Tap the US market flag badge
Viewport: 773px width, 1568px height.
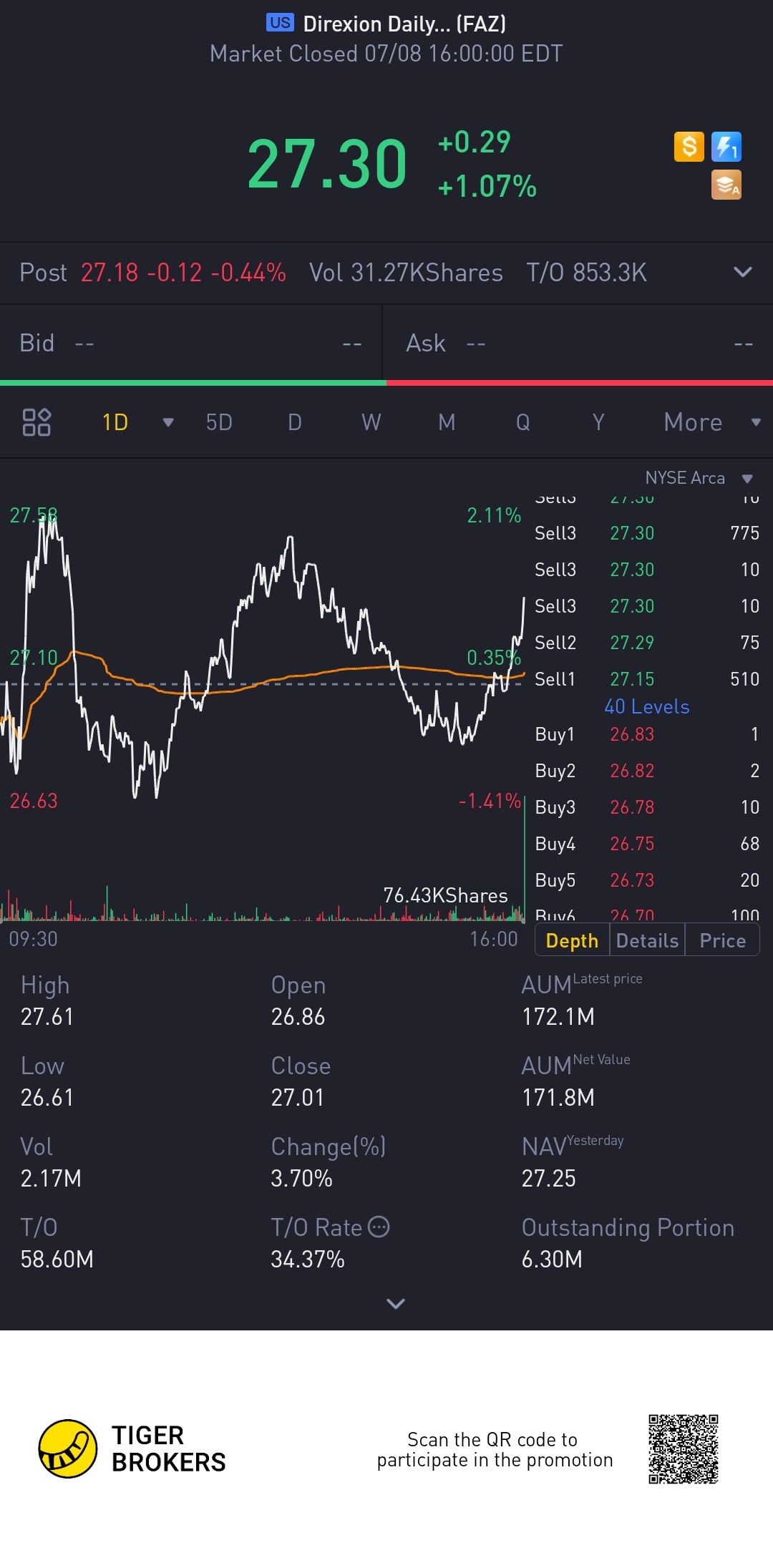[280, 23]
